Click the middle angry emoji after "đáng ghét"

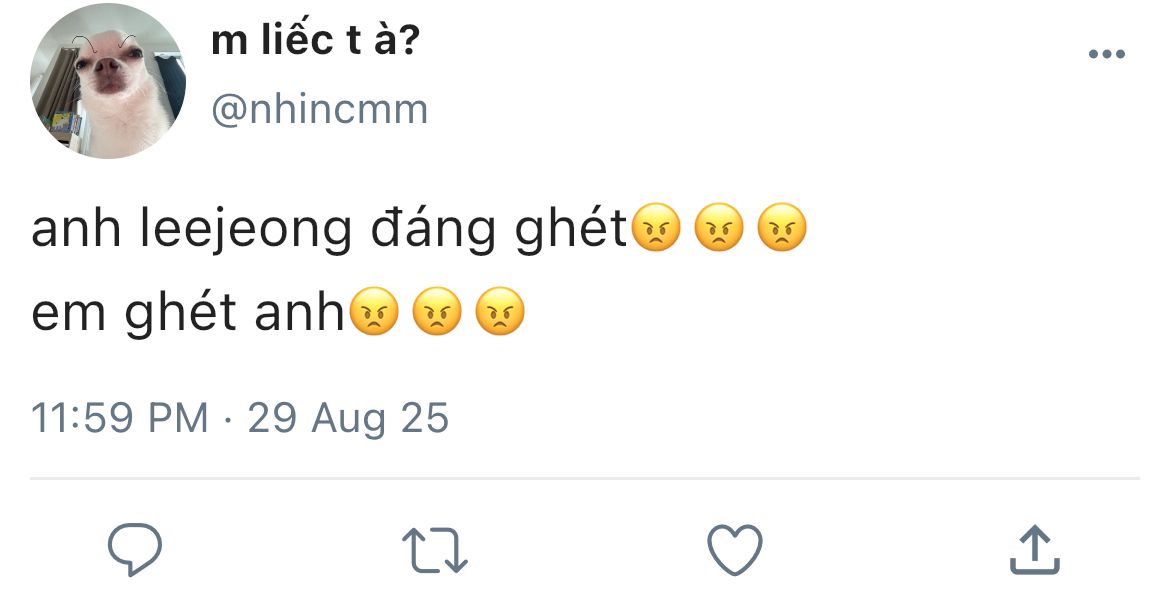point(718,229)
